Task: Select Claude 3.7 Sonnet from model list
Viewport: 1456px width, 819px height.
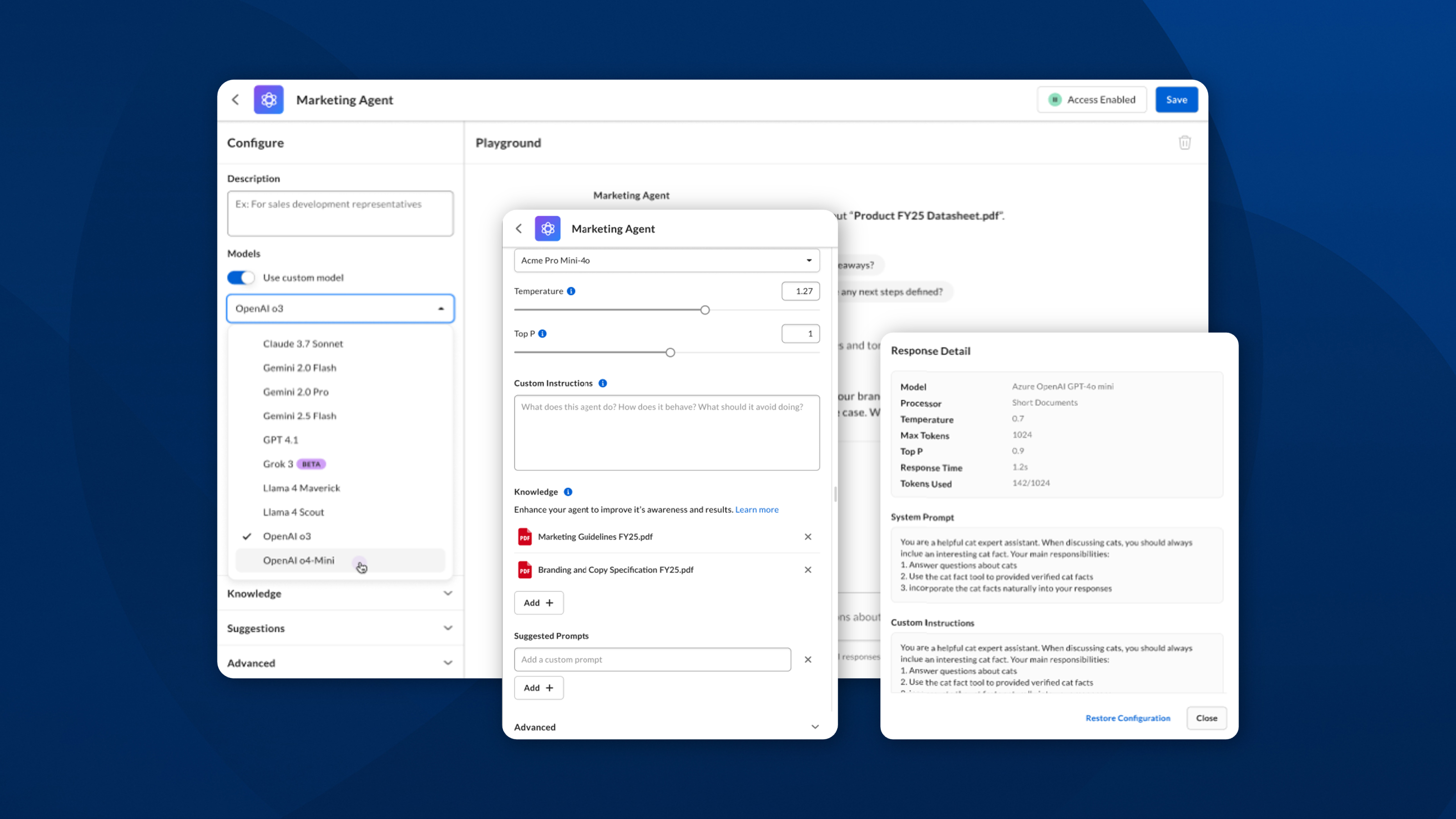Action: pos(303,344)
